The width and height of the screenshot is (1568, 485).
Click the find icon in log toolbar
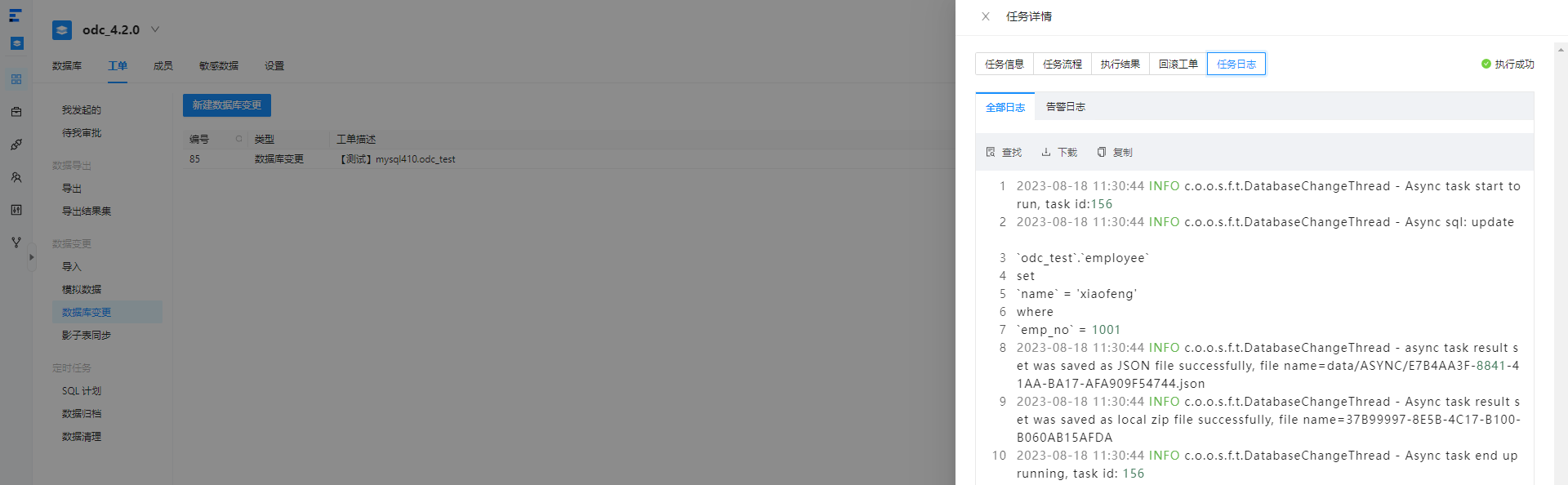click(991, 152)
